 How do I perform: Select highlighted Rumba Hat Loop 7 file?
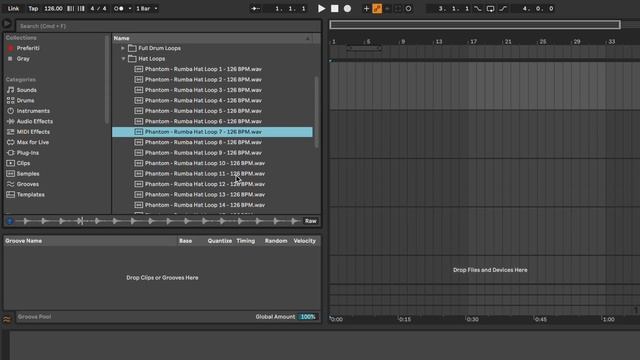tap(212, 132)
